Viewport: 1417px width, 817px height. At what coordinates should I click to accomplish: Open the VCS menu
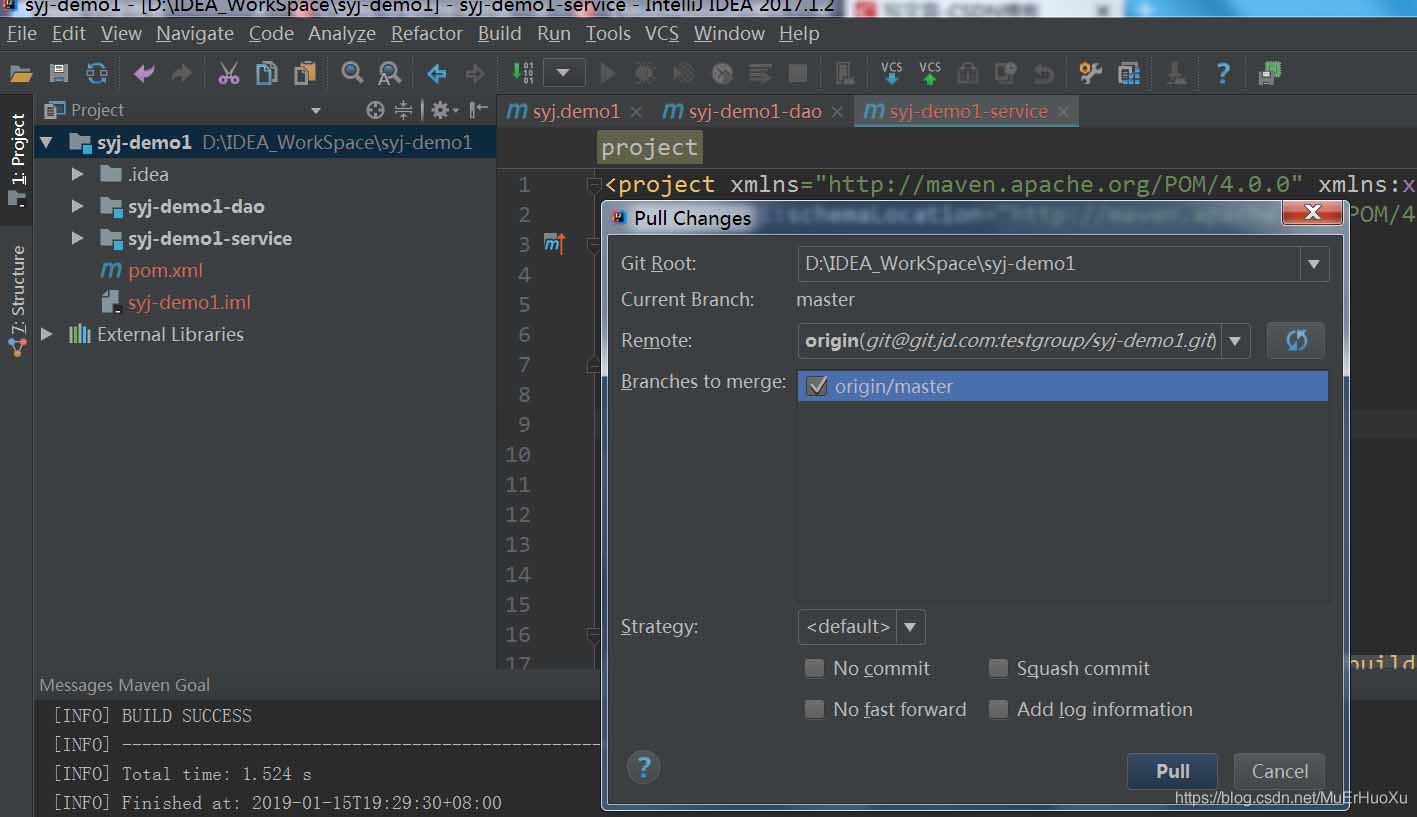coord(662,33)
